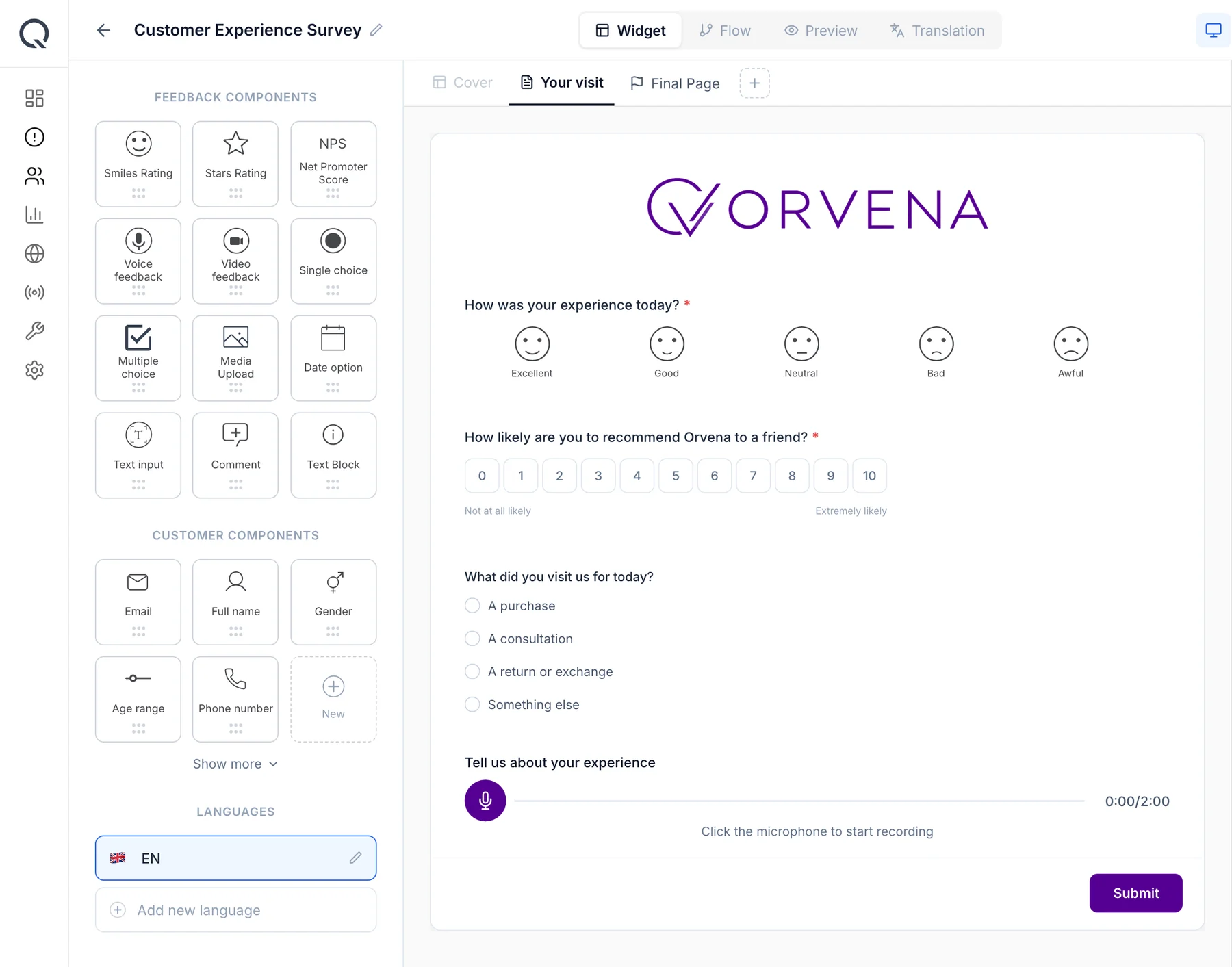
Task: Select the Single choice component
Action: (x=333, y=261)
